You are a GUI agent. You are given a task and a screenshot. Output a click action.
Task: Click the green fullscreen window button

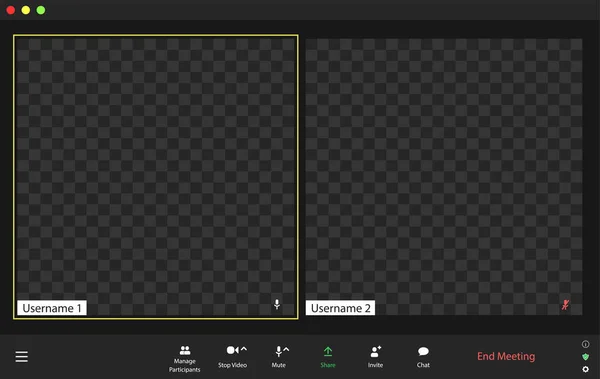click(x=41, y=10)
